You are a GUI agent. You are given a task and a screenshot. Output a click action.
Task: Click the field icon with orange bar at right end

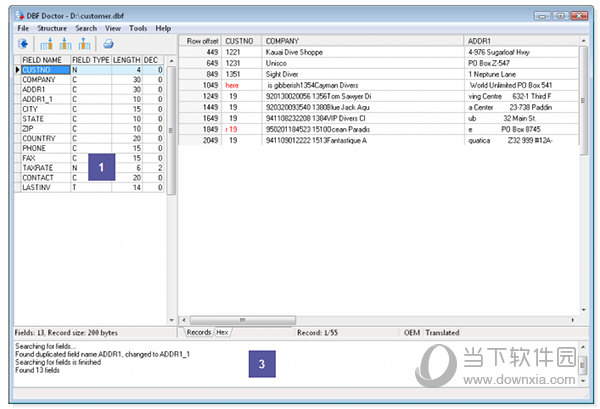[x=46, y=44]
